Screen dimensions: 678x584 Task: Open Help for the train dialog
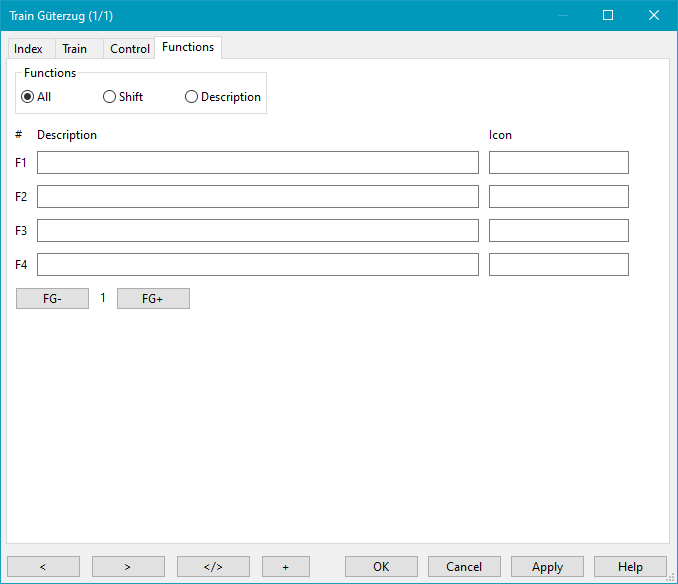(x=630, y=567)
